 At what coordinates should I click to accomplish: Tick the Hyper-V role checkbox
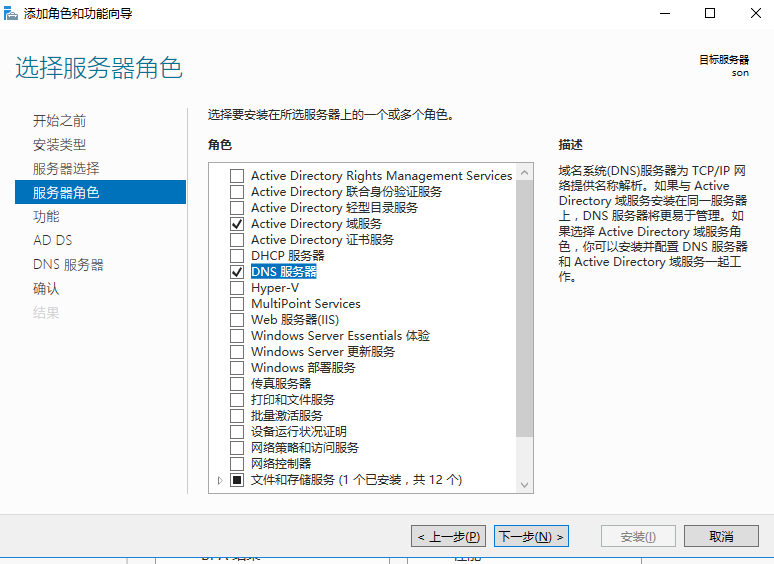coord(237,288)
